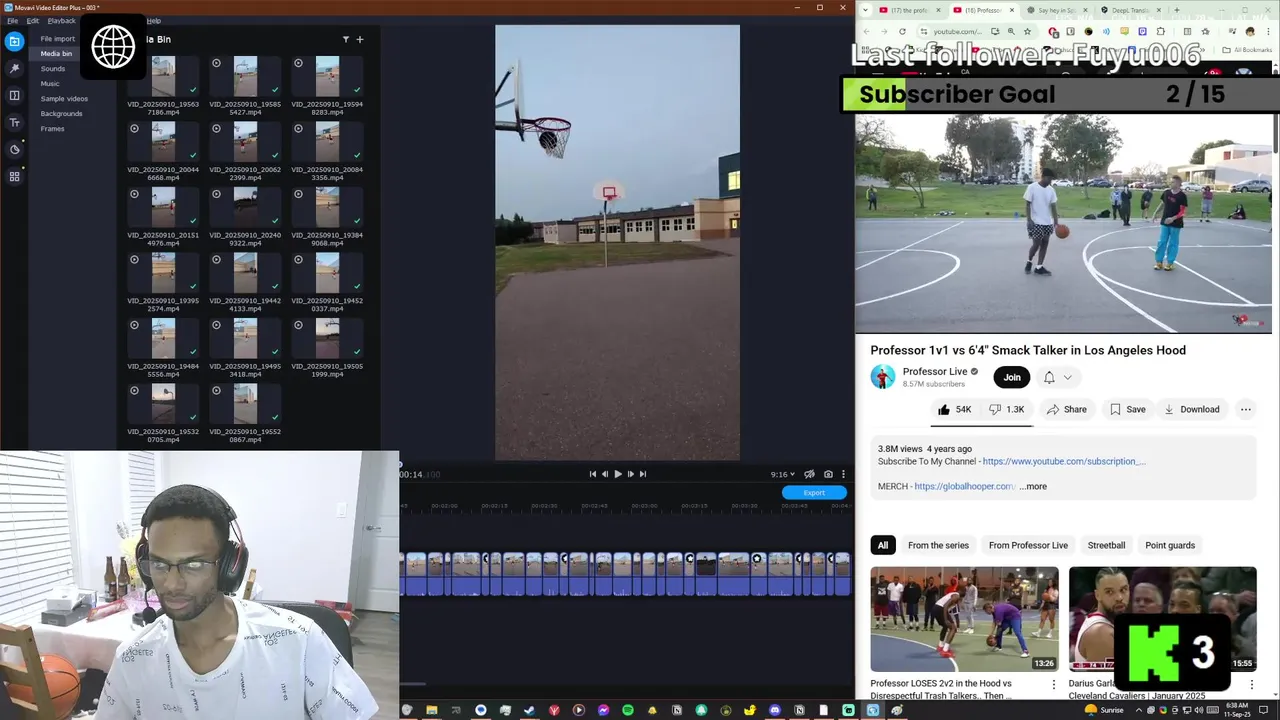Add files with the Media Bin plus icon
The width and height of the screenshot is (1280, 720).
tap(360, 39)
